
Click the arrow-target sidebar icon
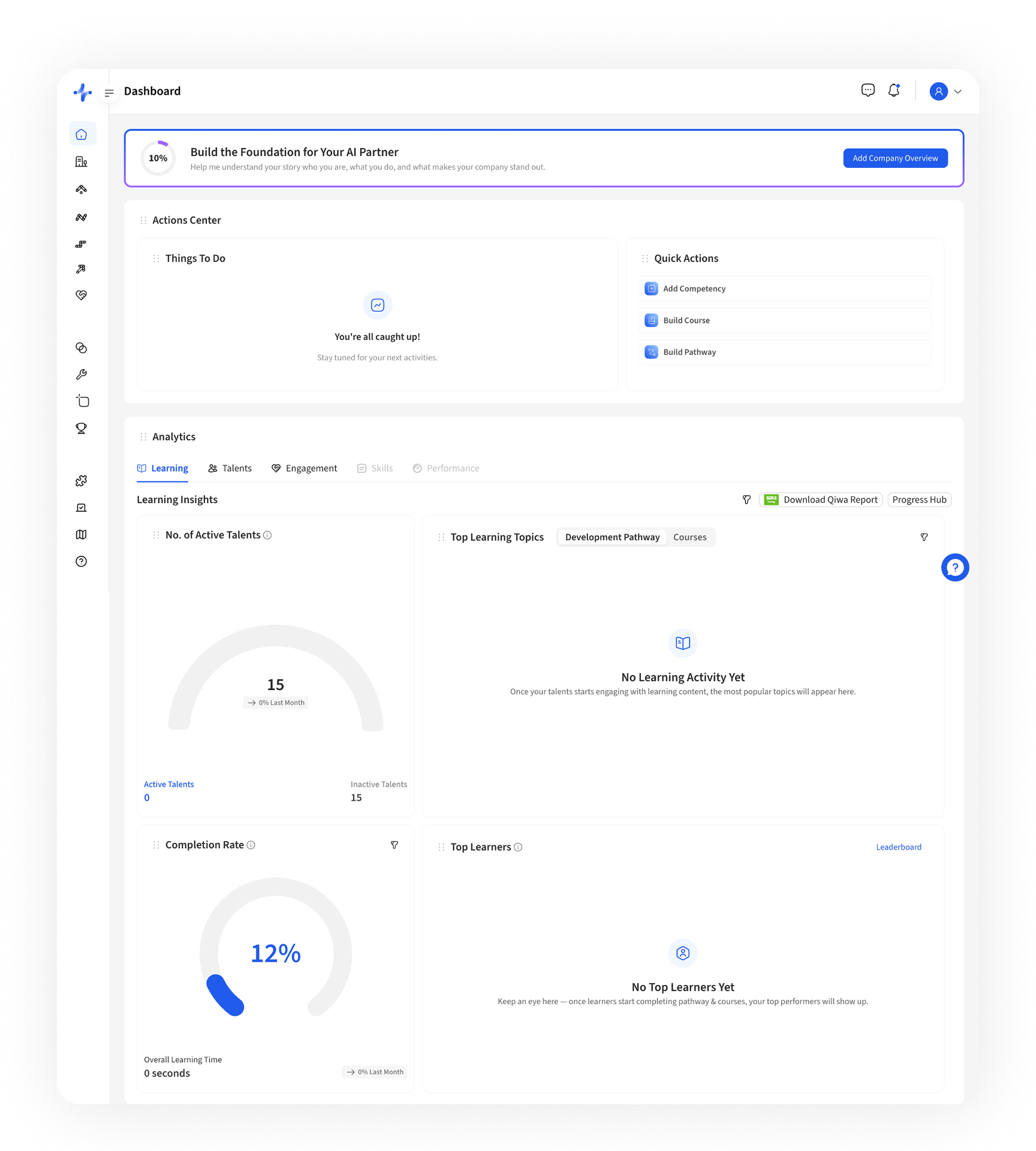[82, 269]
